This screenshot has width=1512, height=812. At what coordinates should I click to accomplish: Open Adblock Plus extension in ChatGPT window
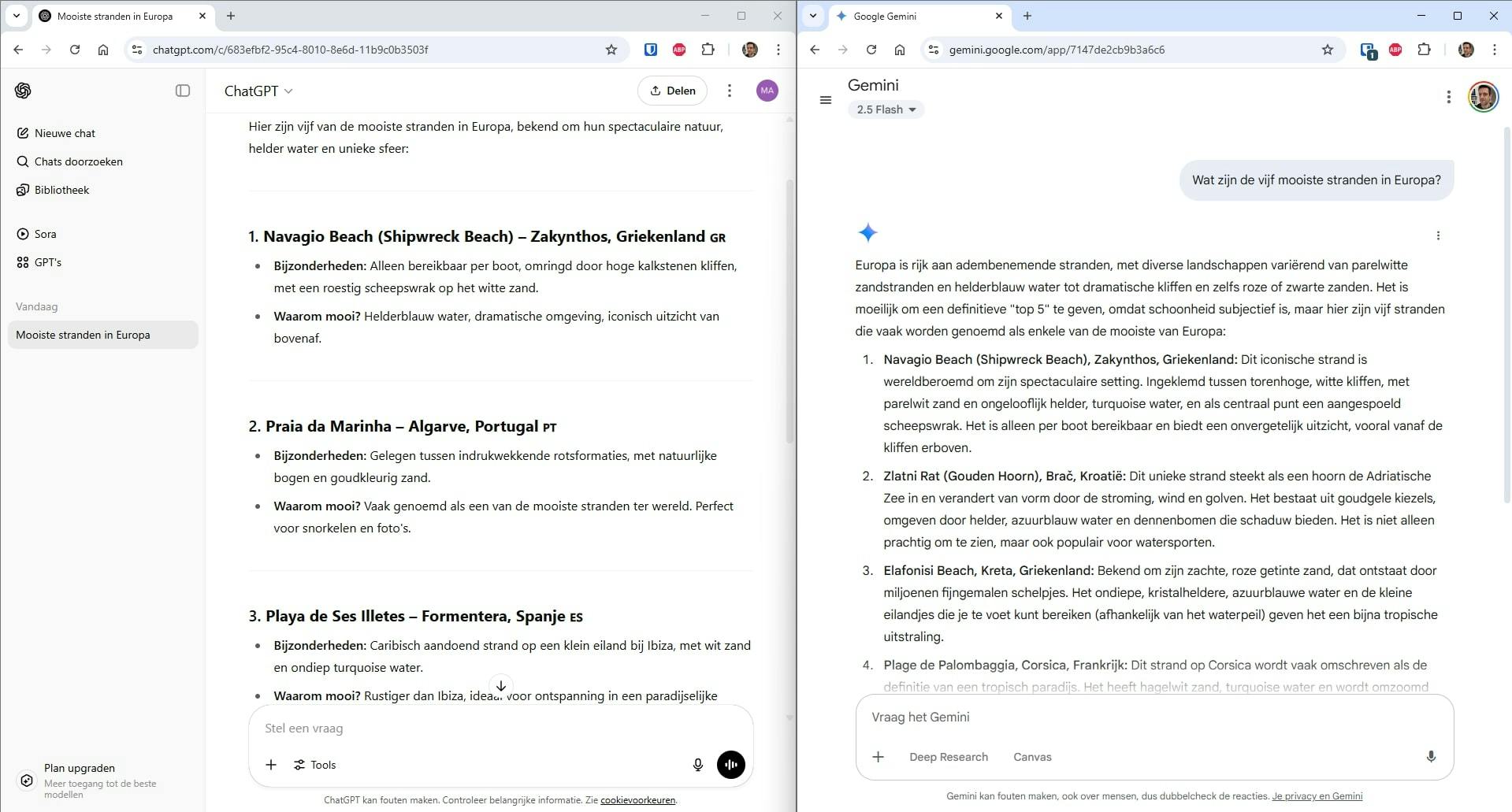(x=679, y=50)
